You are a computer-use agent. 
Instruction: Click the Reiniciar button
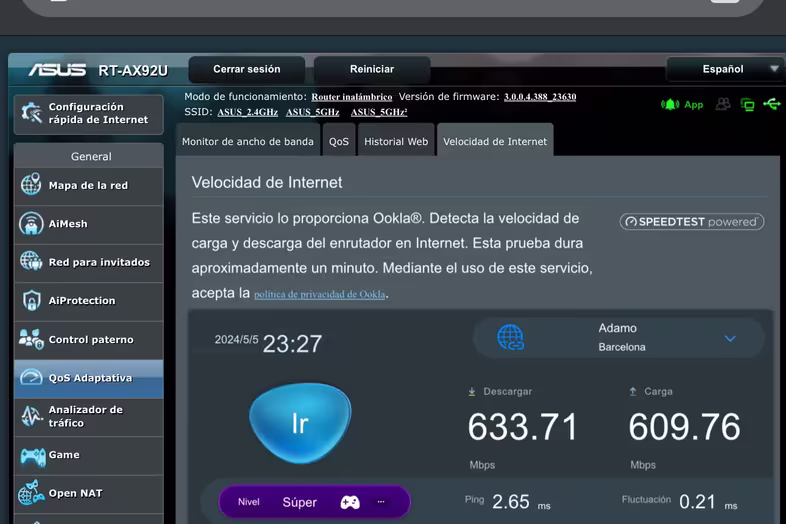372,69
